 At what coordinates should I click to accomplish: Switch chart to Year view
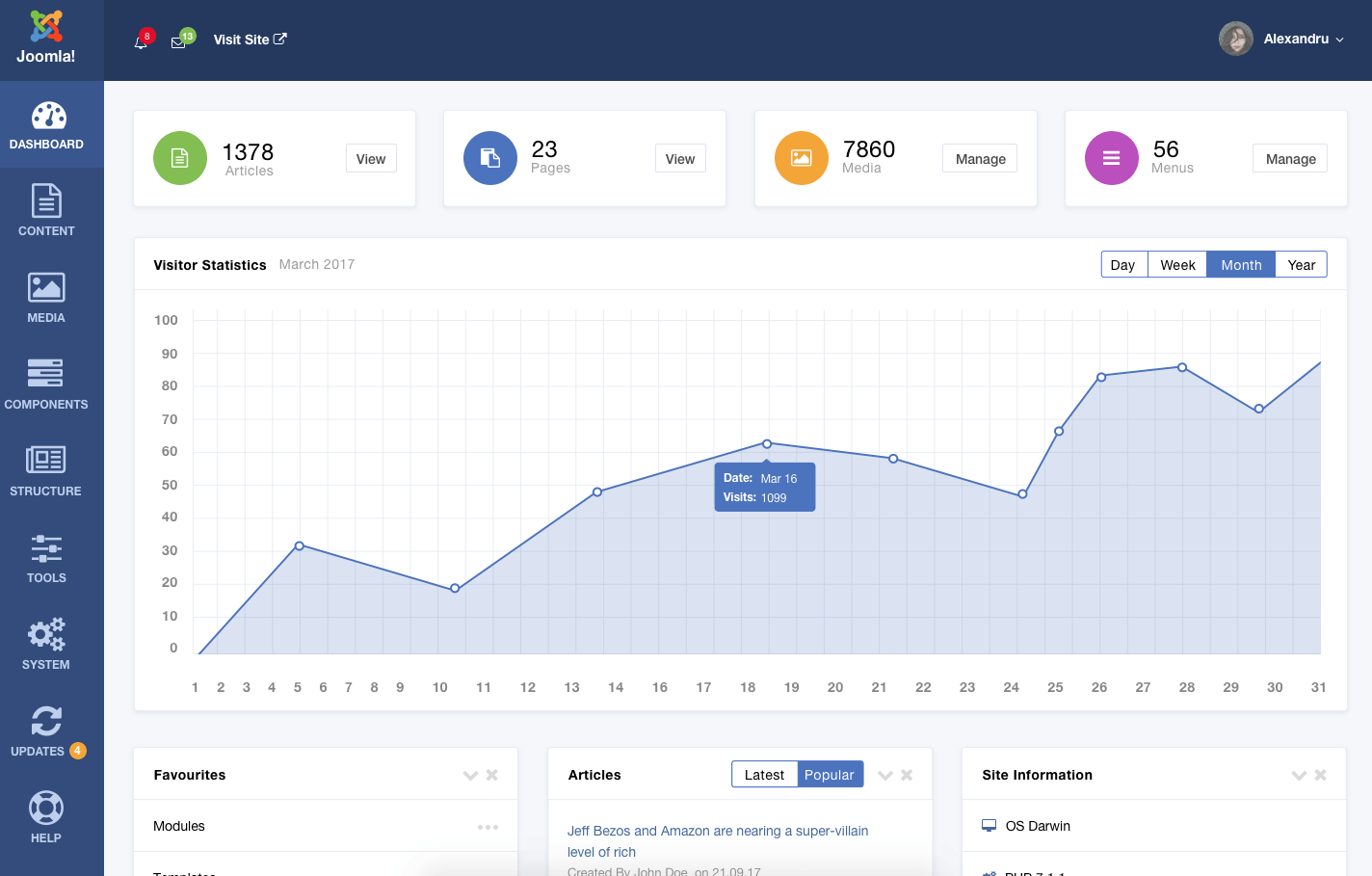pos(1301,265)
